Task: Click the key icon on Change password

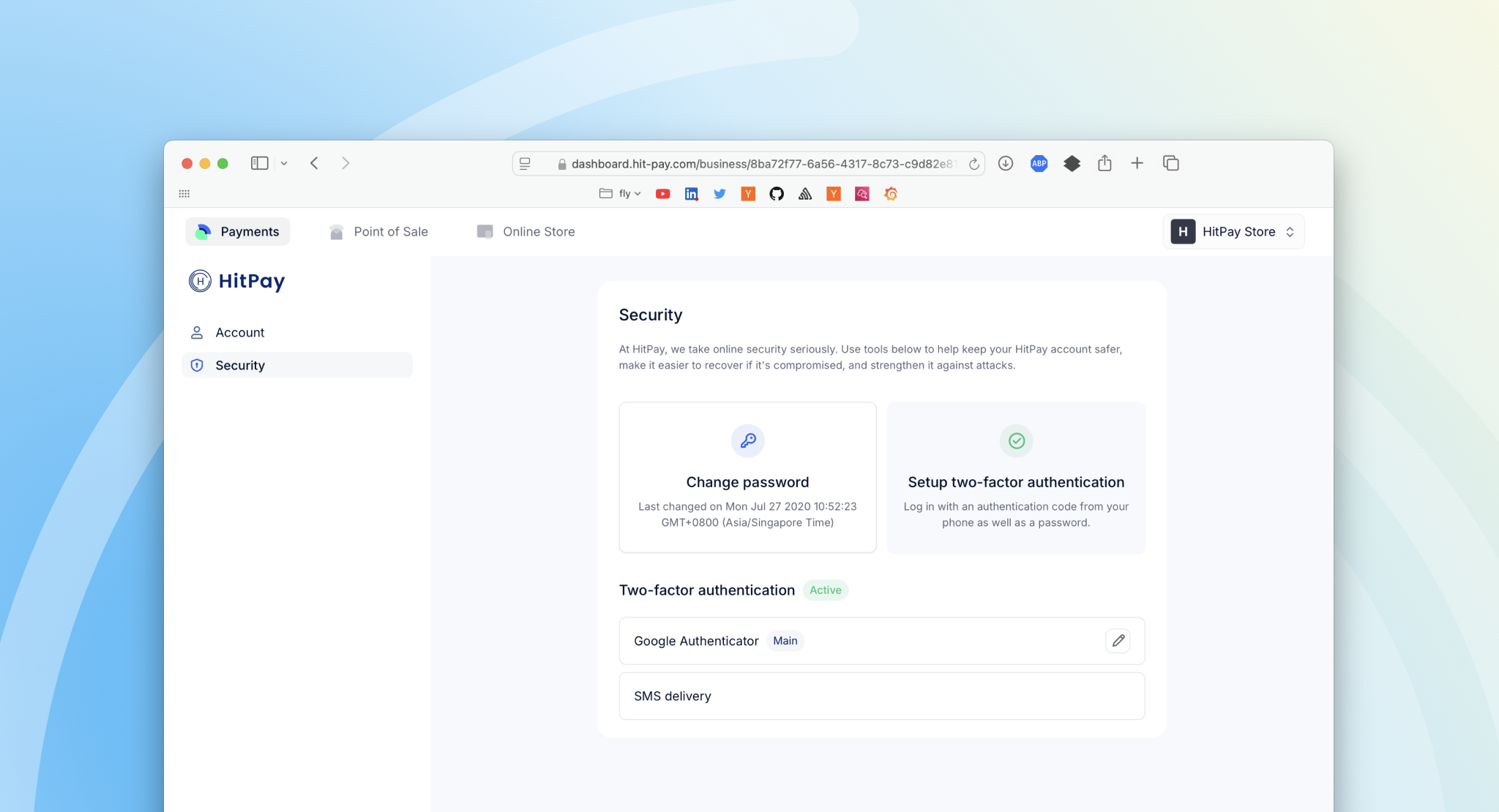Action: coord(747,440)
